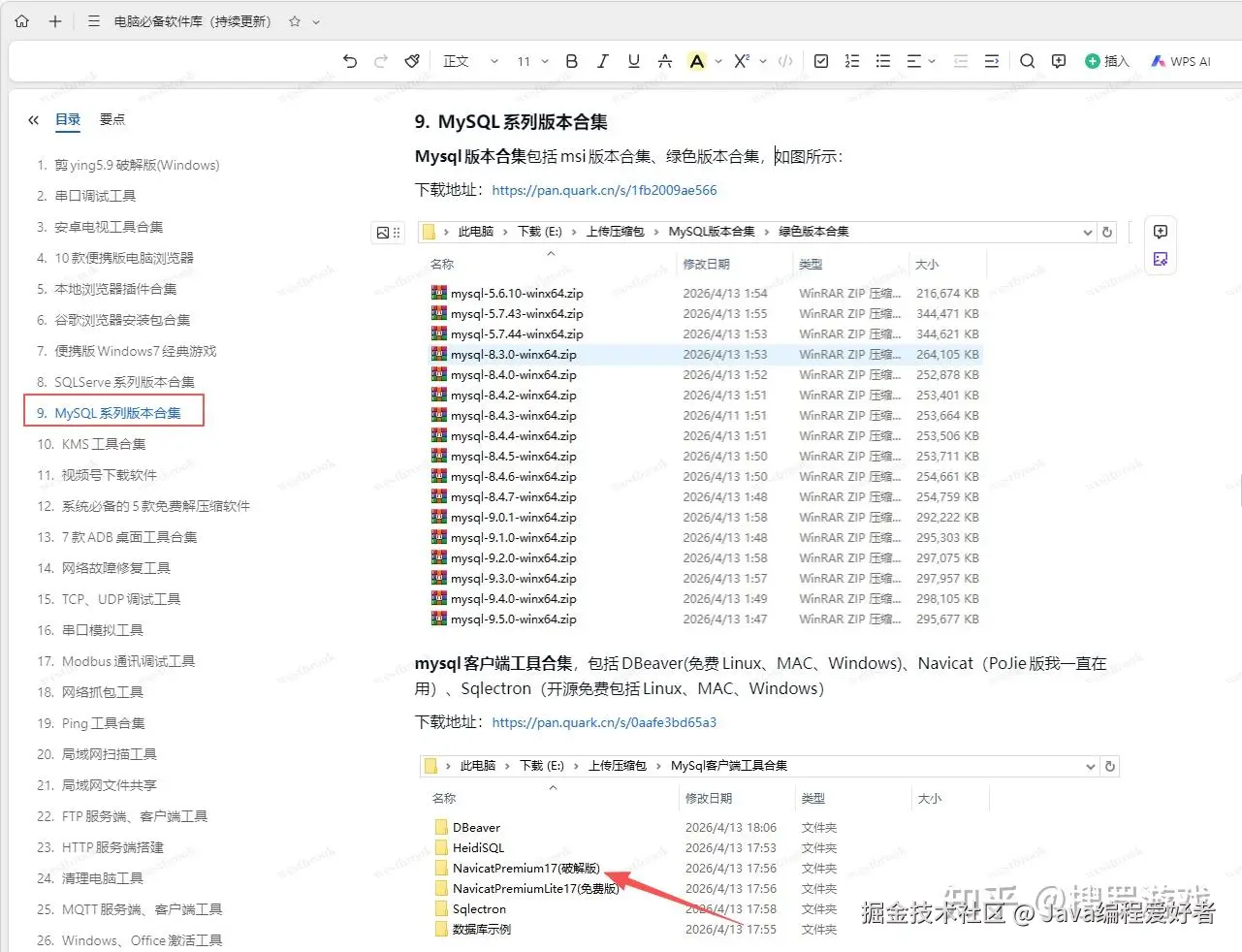Click the document title 电脑必备软件库
The height and width of the screenshot is (952, 1242).
pos(193,21)
